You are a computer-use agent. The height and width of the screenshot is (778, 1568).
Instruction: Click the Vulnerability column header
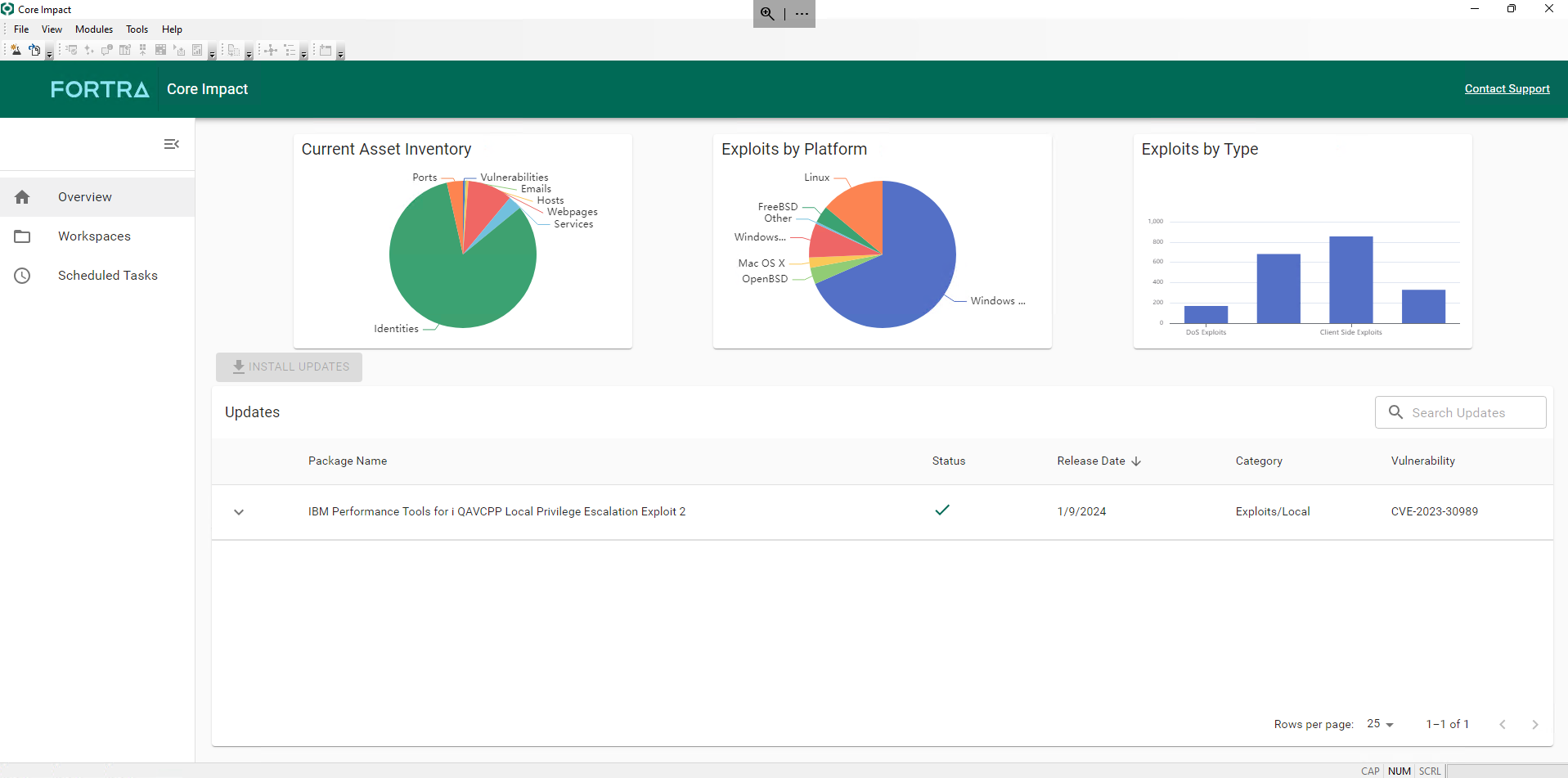1423,461
